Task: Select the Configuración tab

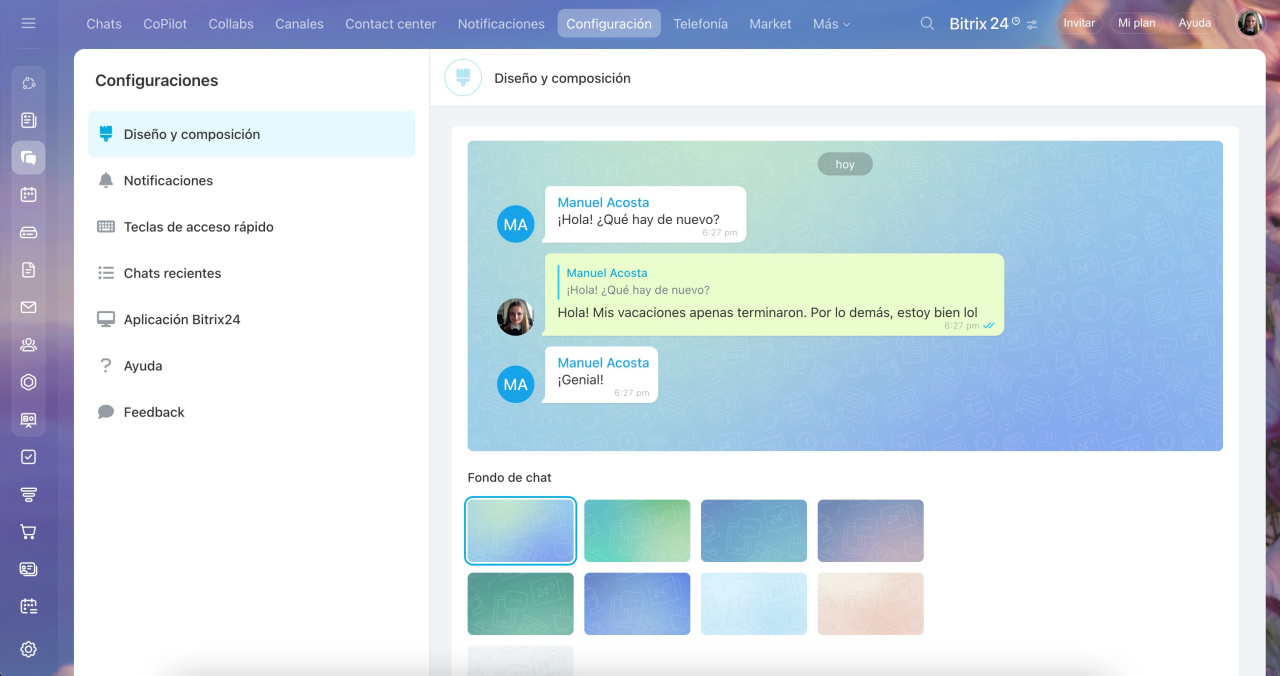Action: click(x=609, y=23)
